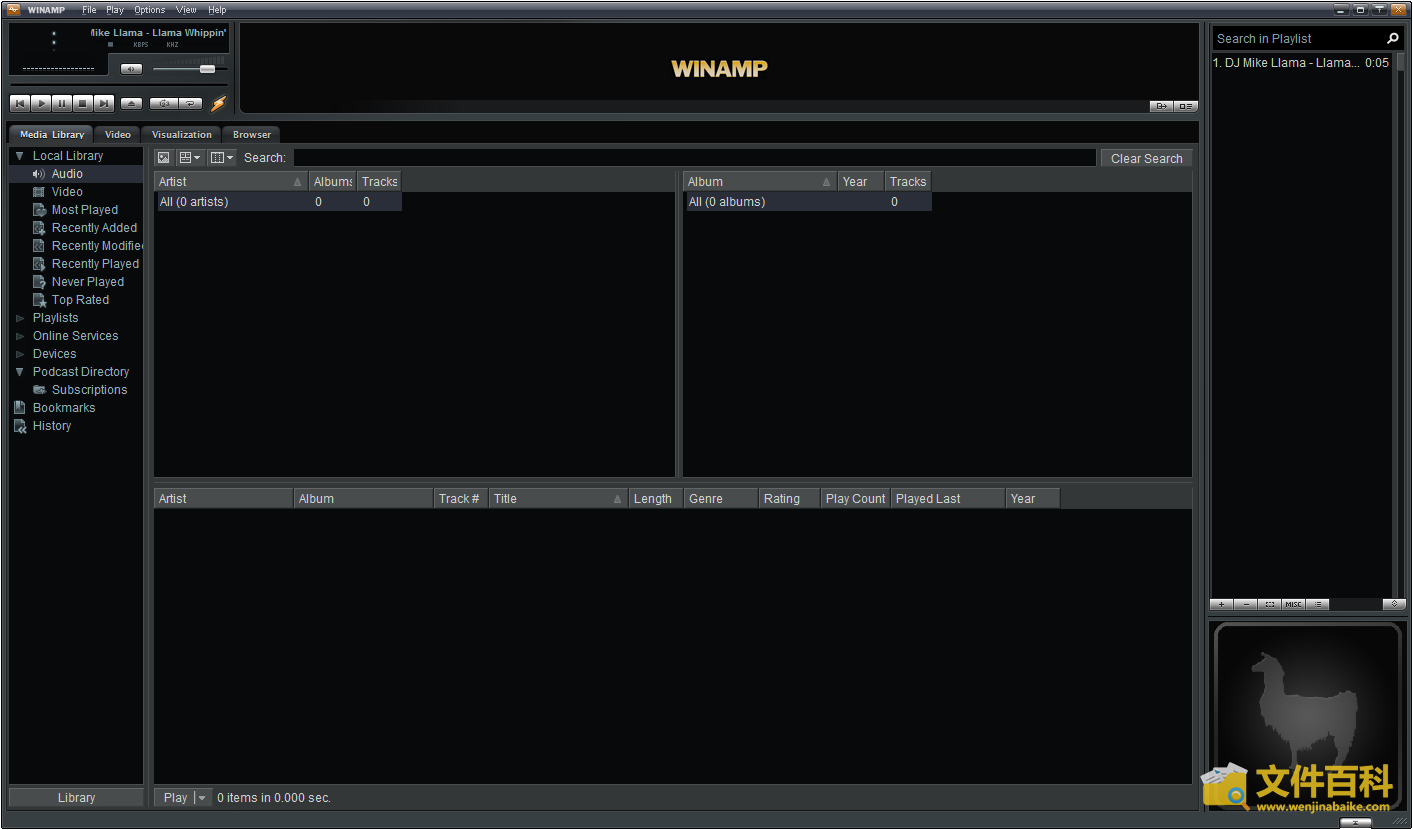Viewport: 1413px width, 830px height.
Task: Sort the track list by Title
Action: point(557,498)
